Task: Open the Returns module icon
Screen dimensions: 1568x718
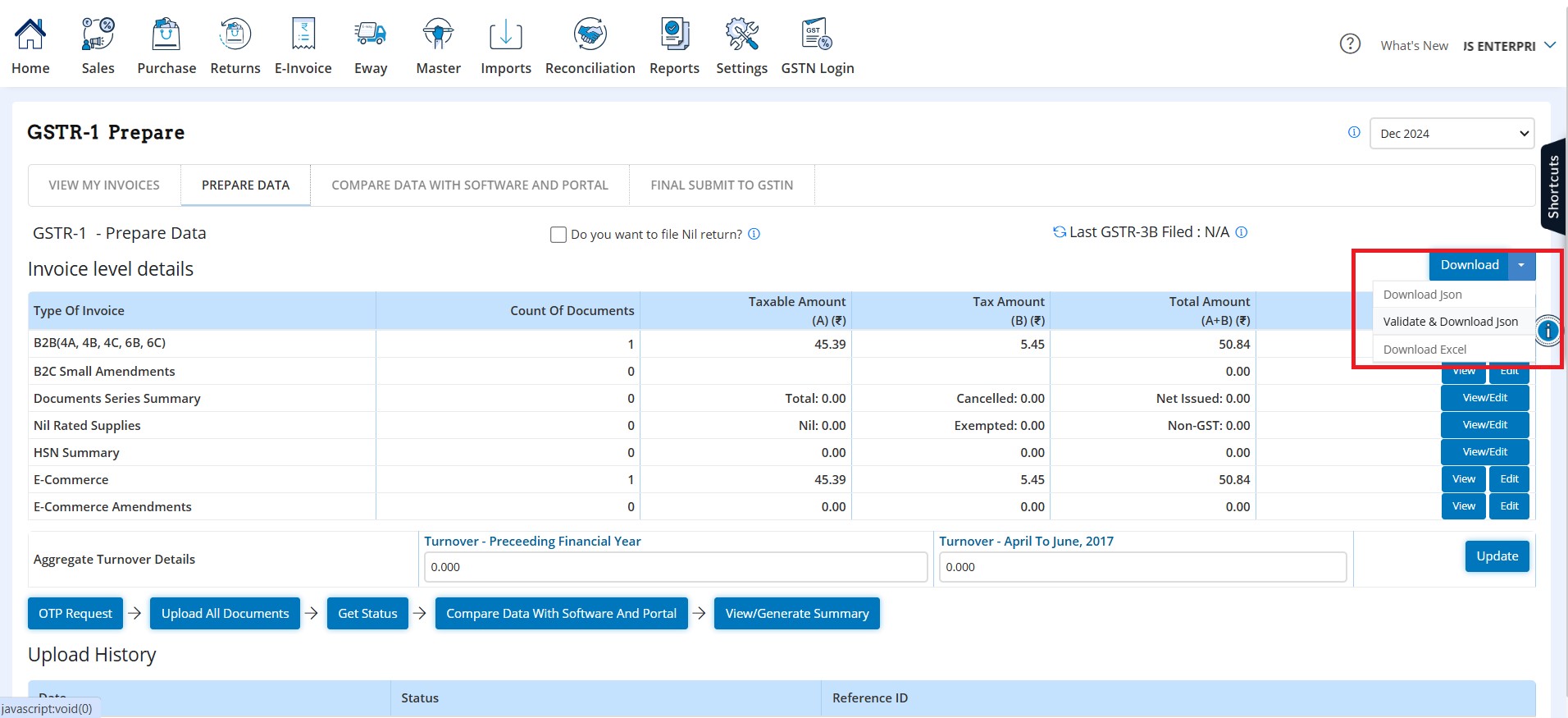Action: (x=235, y=34)
